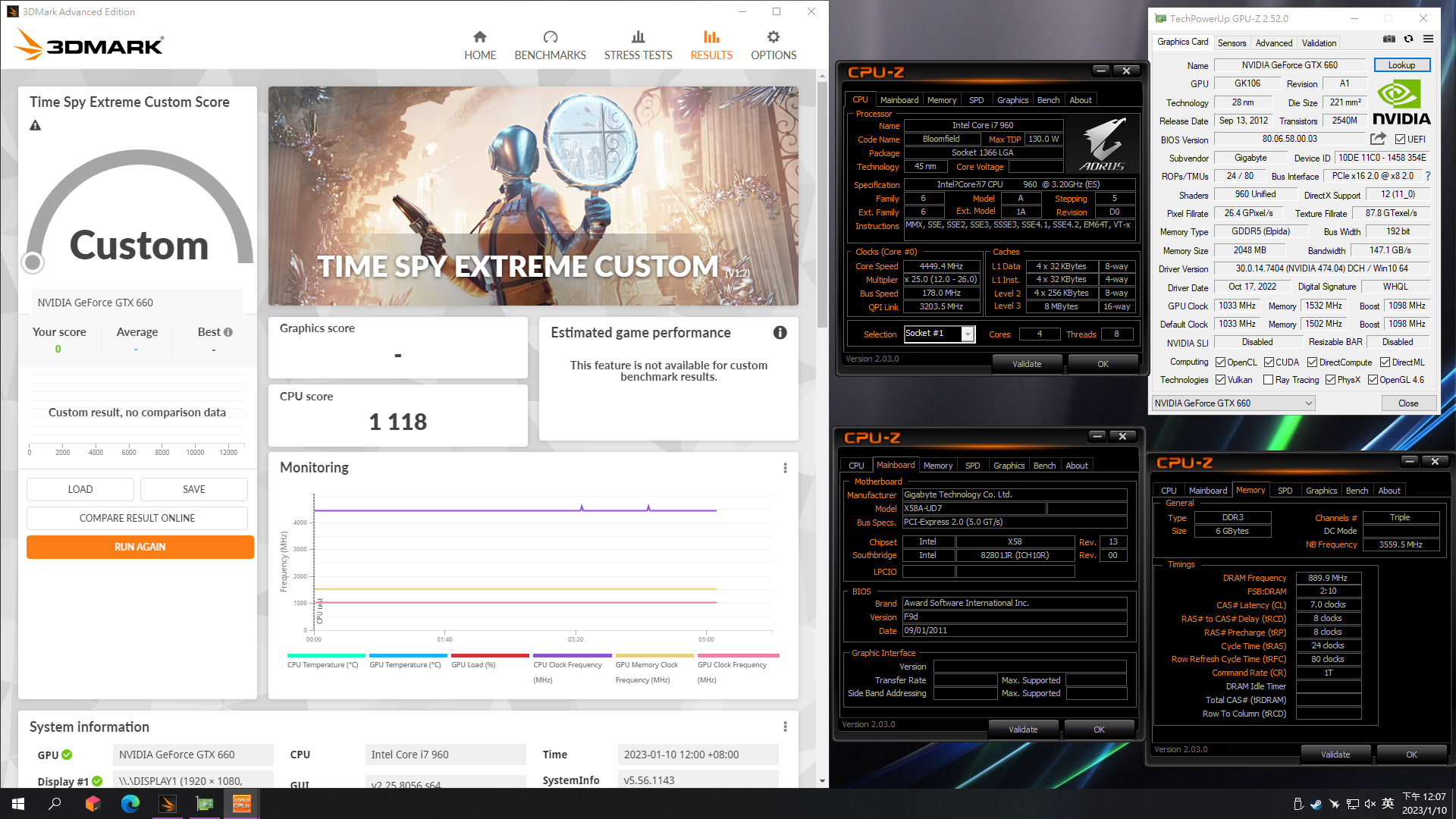This screenshot has width=1456, height=819.
Task: Click Close in GPU-Z
Action: [1408, 403]
